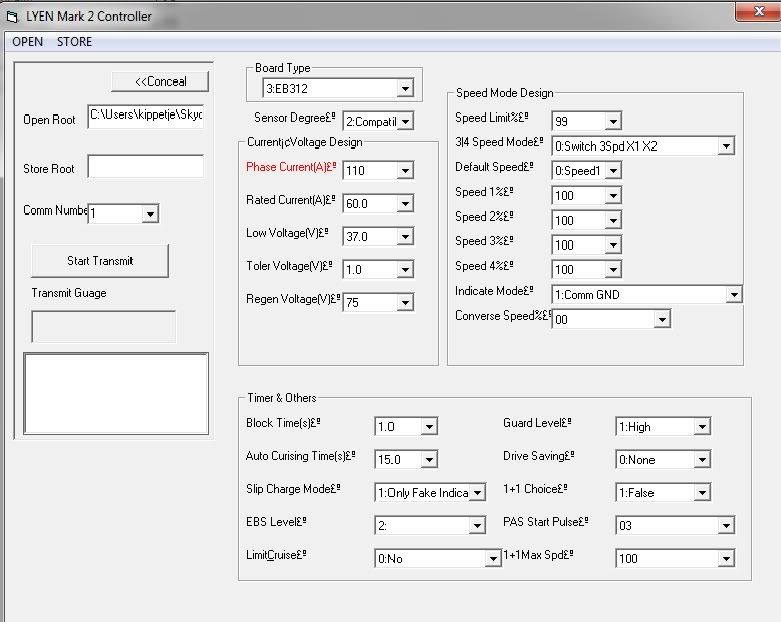Open the STORE menu

click(74, 42)
